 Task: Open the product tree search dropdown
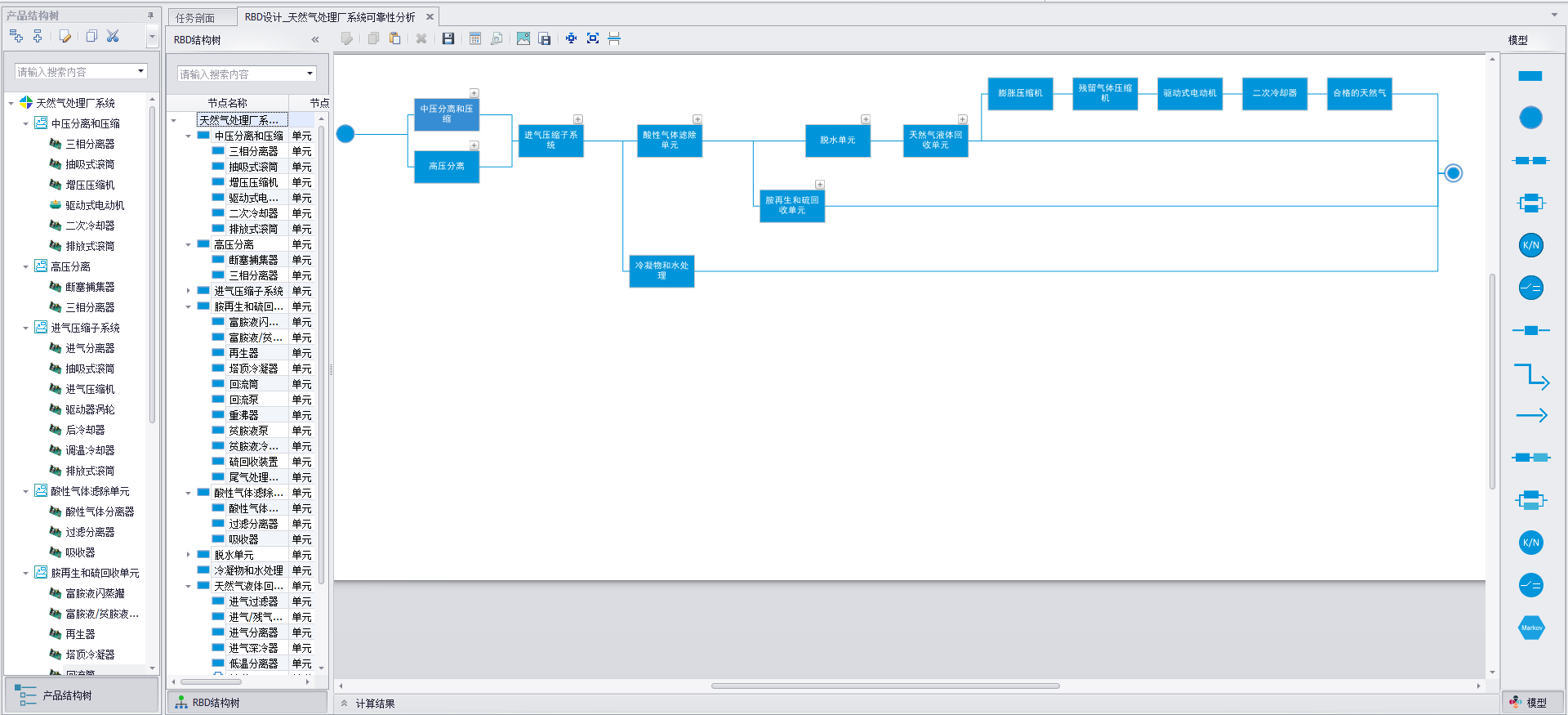pos(141,71)
